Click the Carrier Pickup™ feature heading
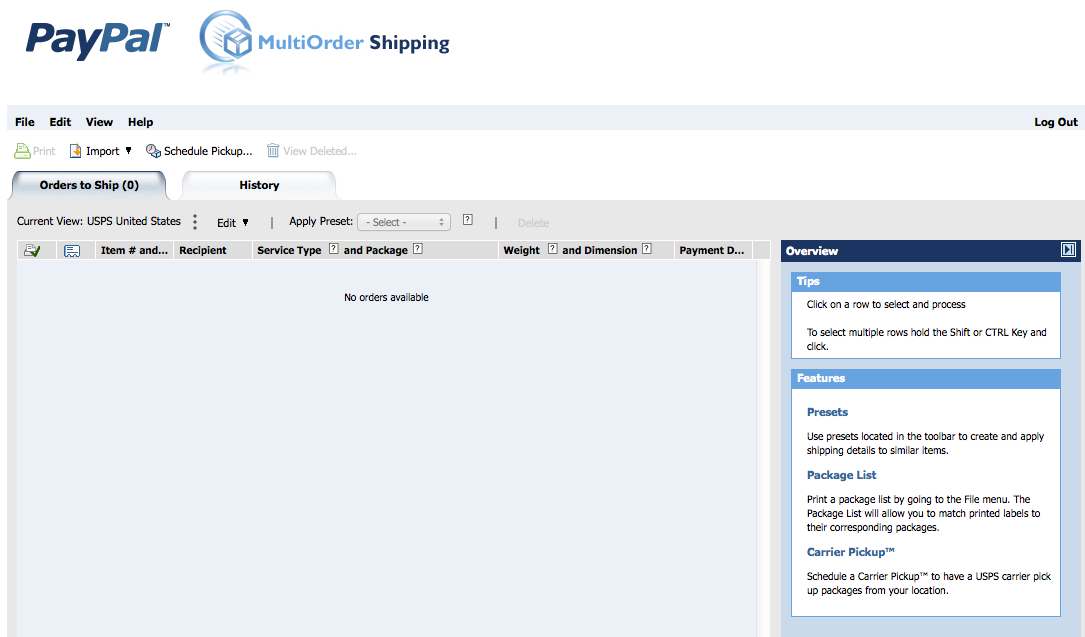 850,552
